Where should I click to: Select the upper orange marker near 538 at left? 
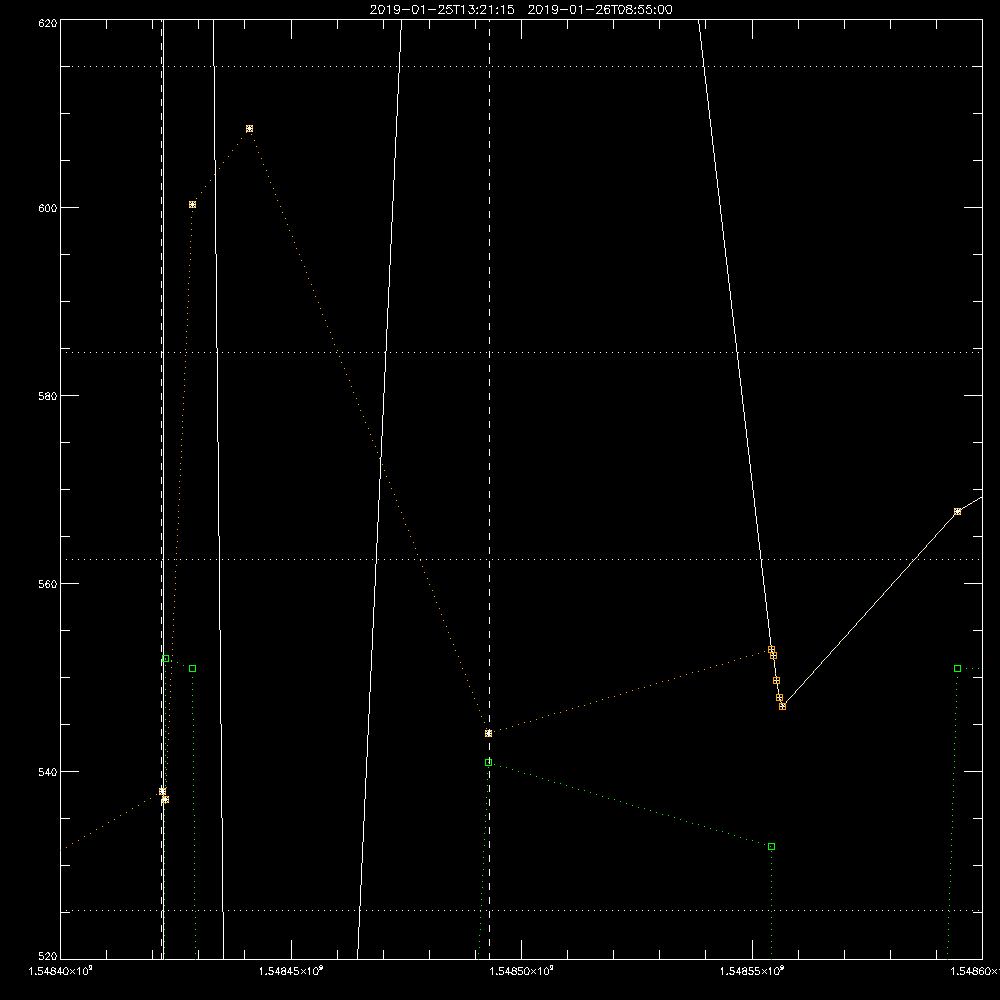pos(163,791)
